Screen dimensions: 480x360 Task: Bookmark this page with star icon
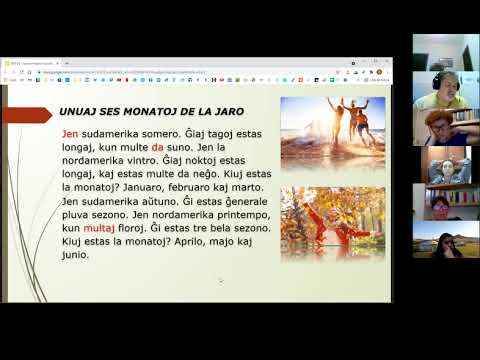(x=338, y=72)
